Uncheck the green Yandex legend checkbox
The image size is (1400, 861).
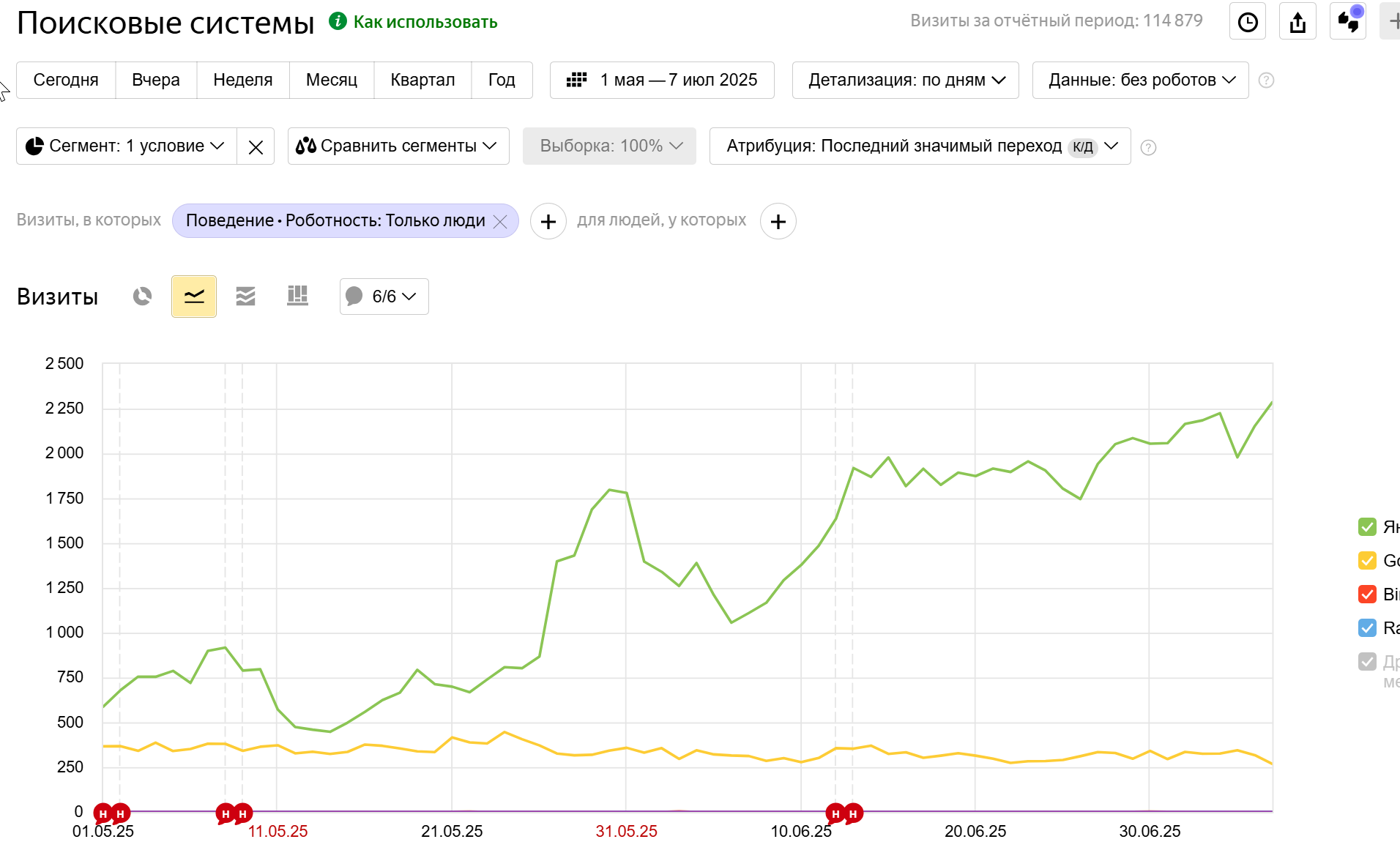[x=1367, y=527]
